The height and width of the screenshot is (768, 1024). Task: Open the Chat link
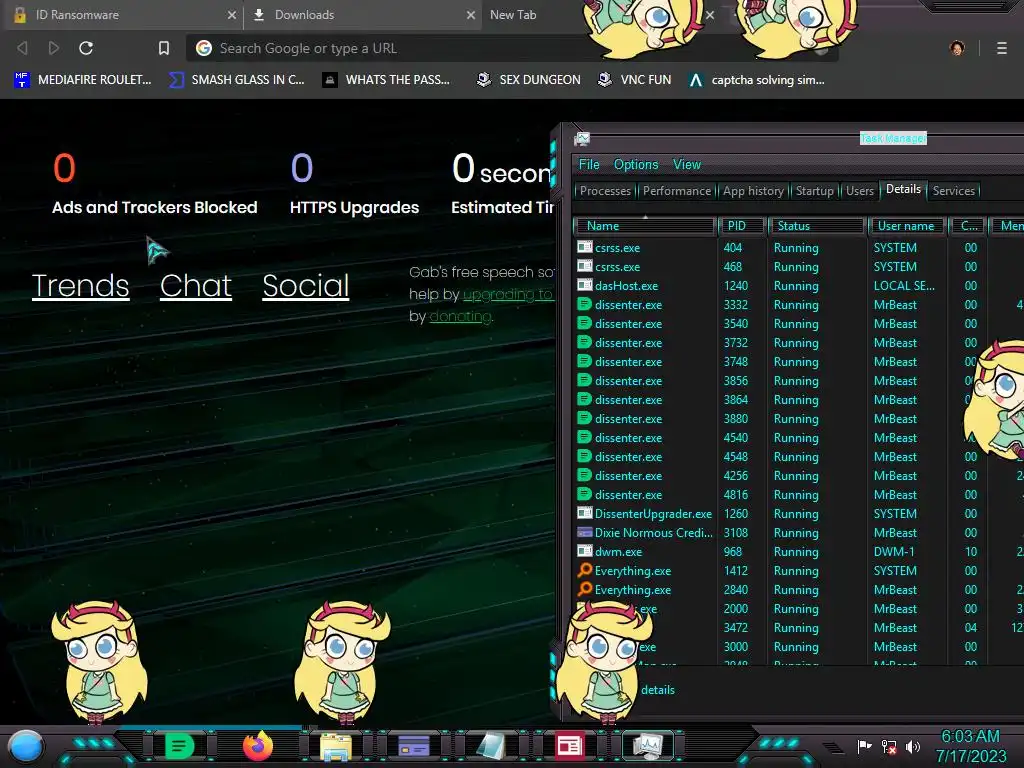point(196,286)
